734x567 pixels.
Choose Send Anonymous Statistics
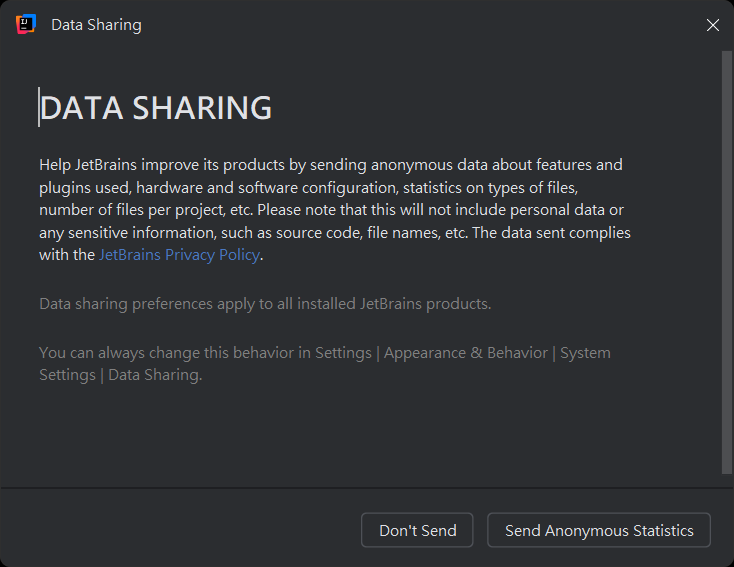[599, 530]
